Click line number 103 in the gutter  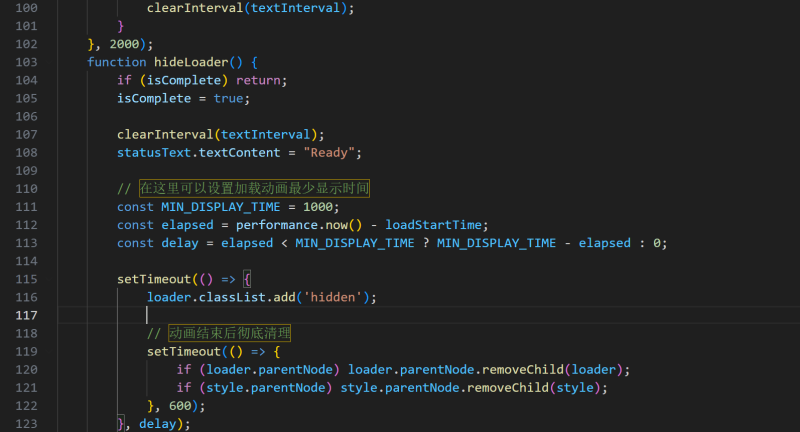pos(24,62)
